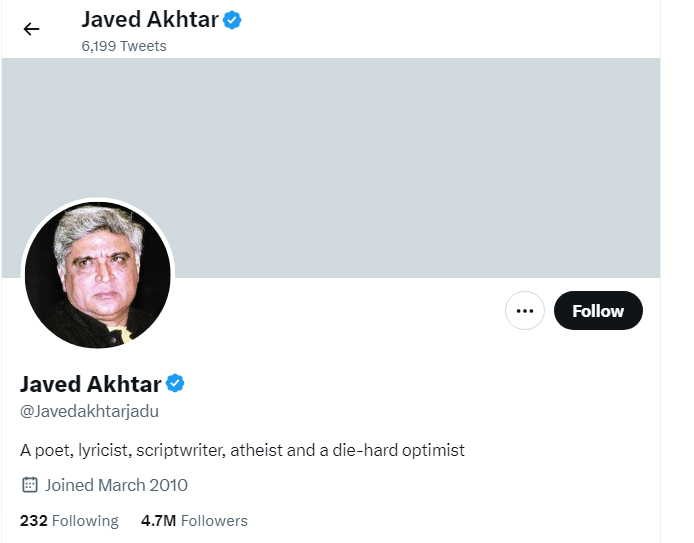Click the verified badge in top header
Viewport: 694px width, 543px height.
[232, 19]
